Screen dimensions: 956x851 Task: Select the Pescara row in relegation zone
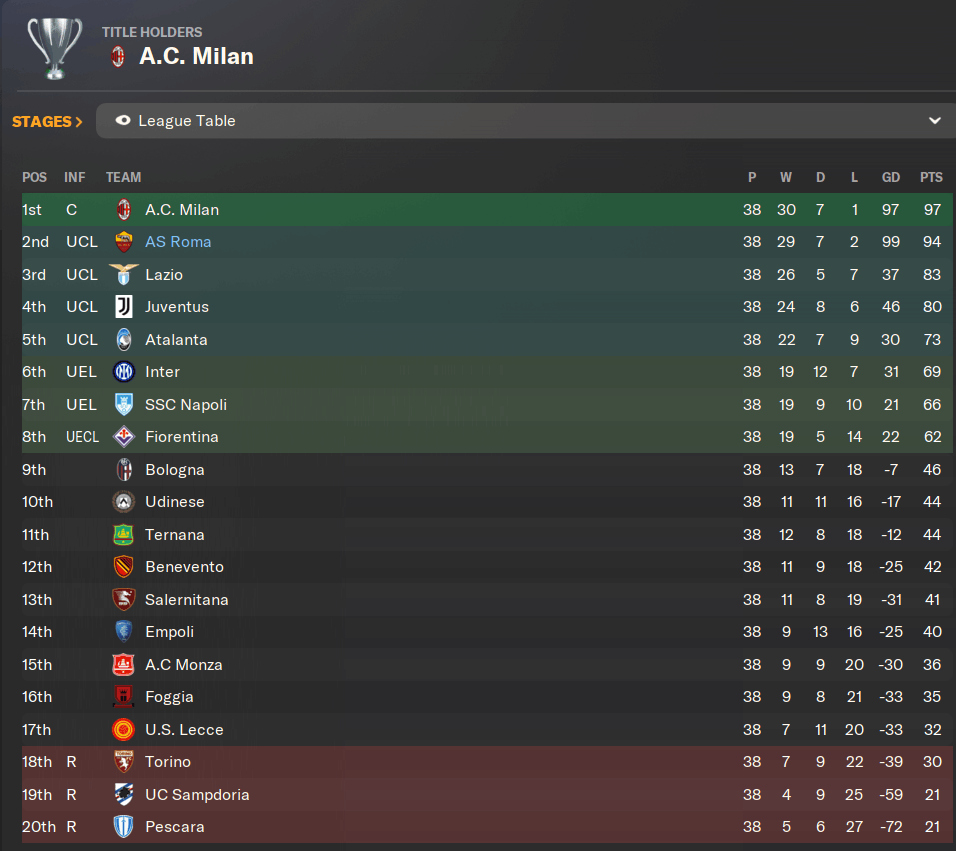(x=487, y=827)
